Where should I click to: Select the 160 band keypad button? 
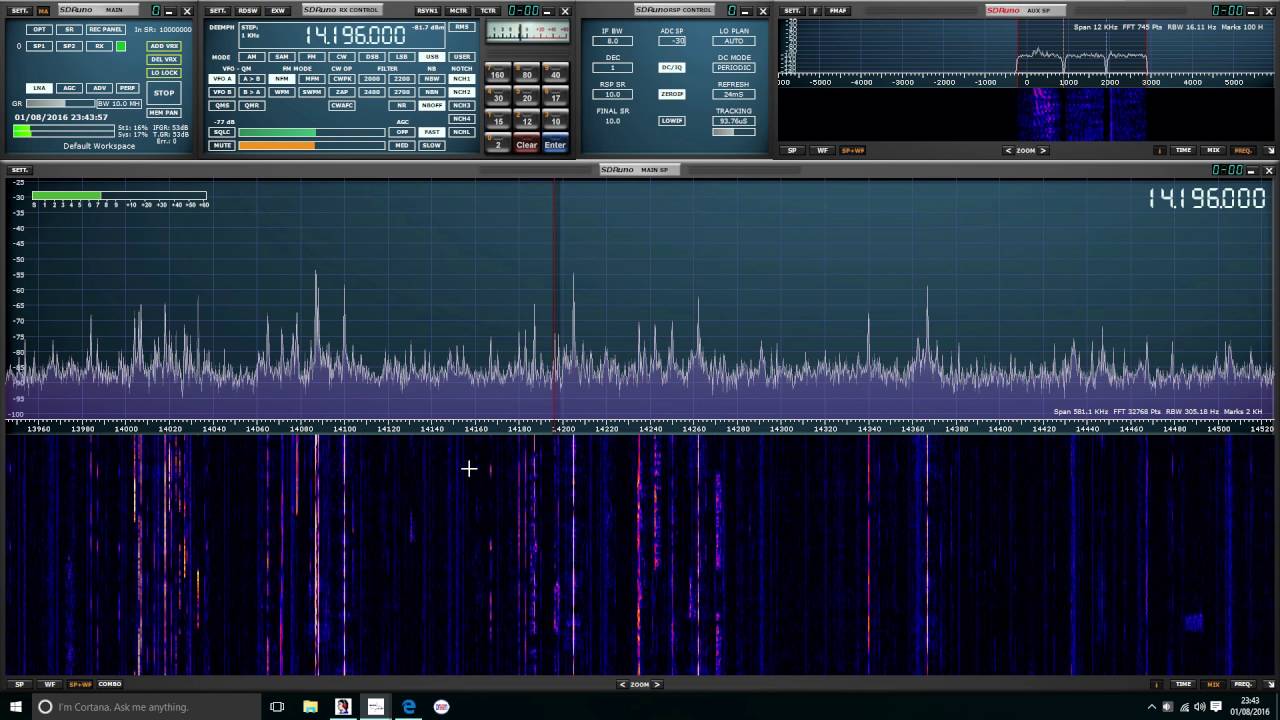(498, 74)
